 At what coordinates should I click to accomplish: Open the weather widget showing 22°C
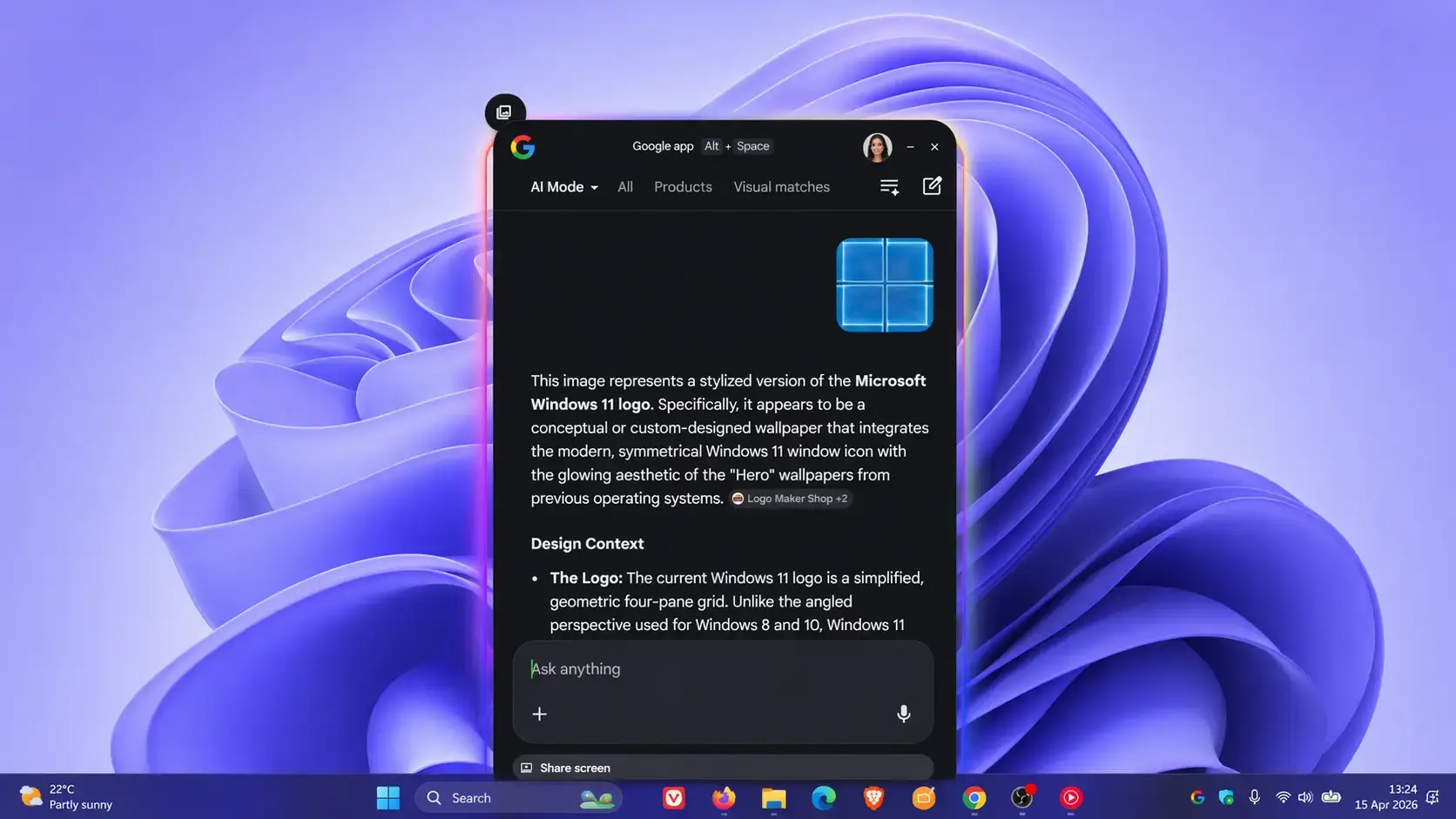tap(66, 797)
